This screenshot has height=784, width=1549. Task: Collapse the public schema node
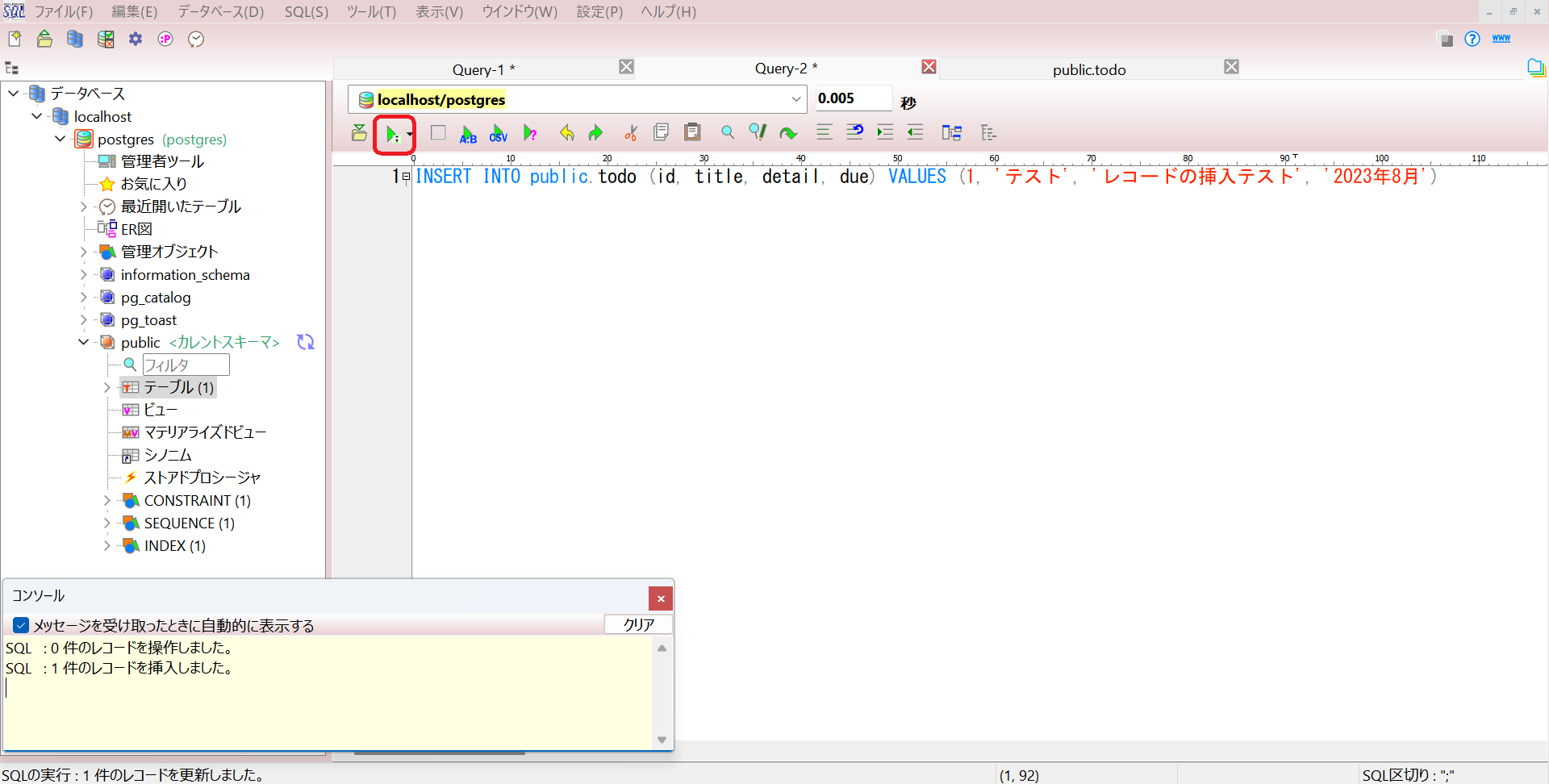pos(82,342)
